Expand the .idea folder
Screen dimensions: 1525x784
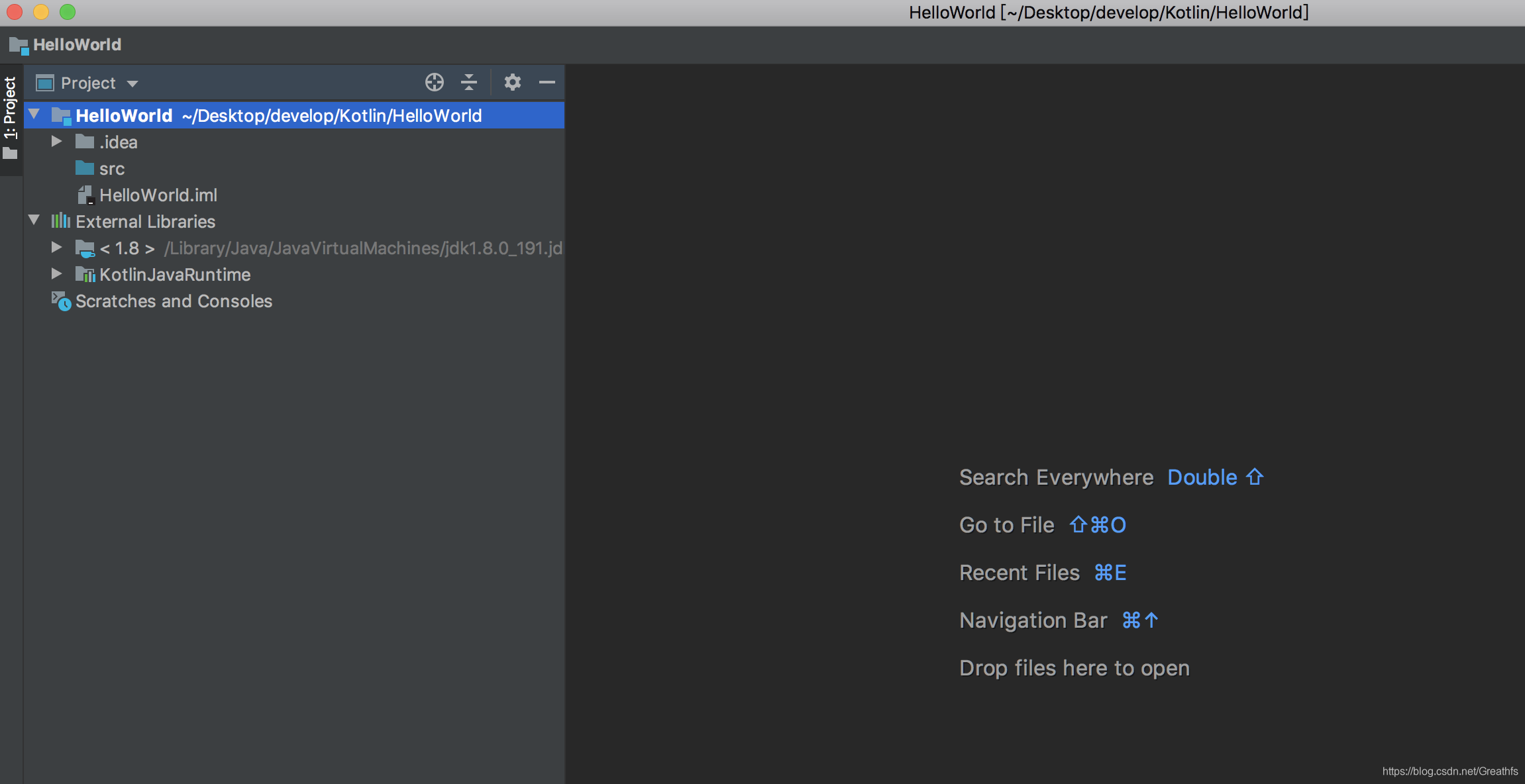pyautogui.click(x=58, y=142)
